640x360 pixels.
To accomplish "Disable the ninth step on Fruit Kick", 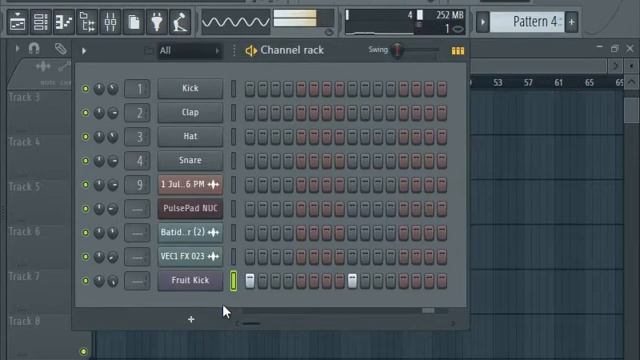I will [x=352, y=281].
